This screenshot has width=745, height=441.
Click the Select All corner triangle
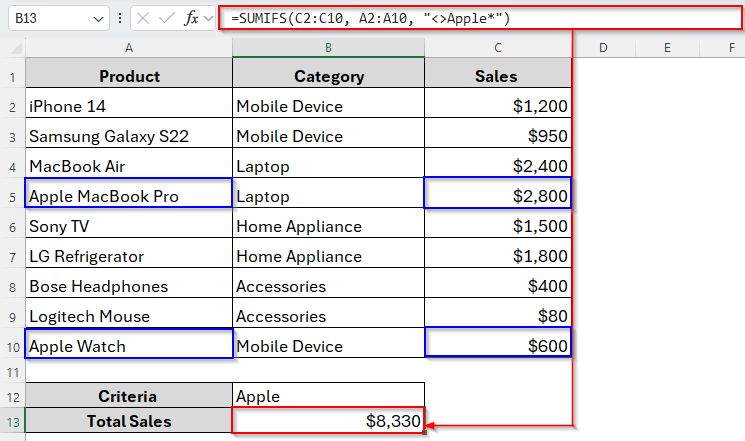pyautogui.click(x=12, y=47)
